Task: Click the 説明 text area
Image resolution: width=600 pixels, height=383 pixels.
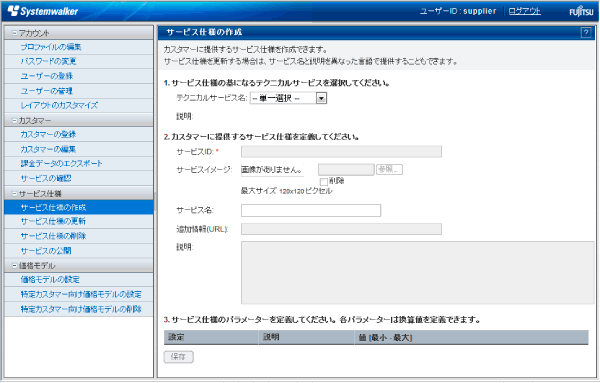Action: 417,272
